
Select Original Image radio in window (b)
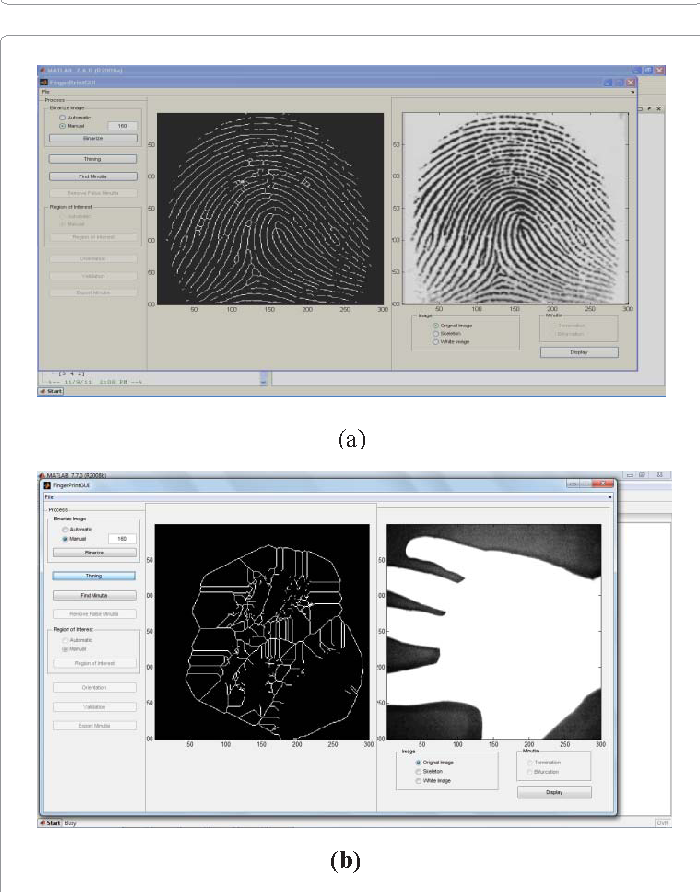pos(418,762)
